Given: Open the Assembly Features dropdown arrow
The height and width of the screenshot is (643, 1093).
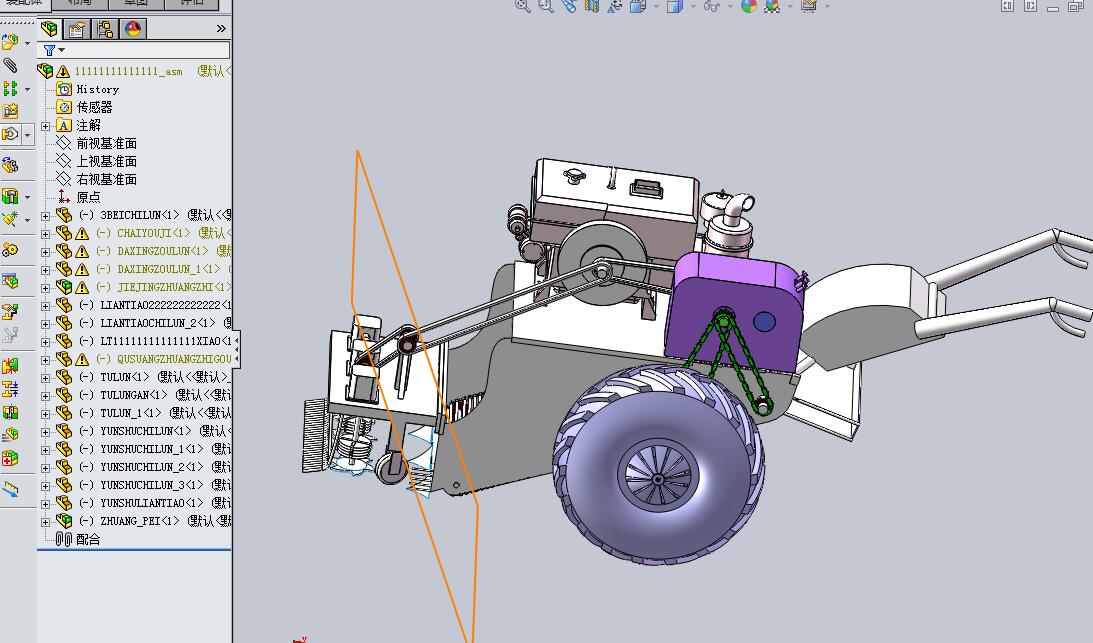Looking at the screenshot, I should pyautogui.click(x=27, y=197).
